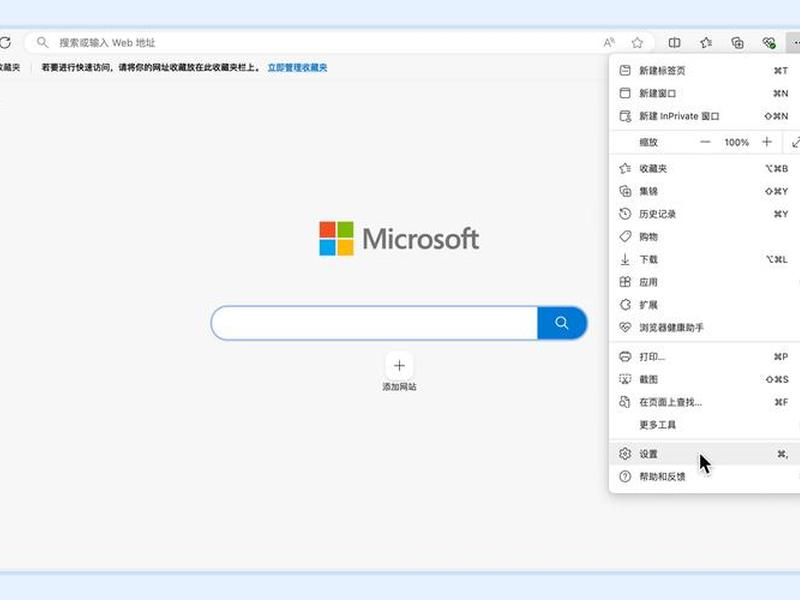Click the Microsoft search box

[374, 323]
